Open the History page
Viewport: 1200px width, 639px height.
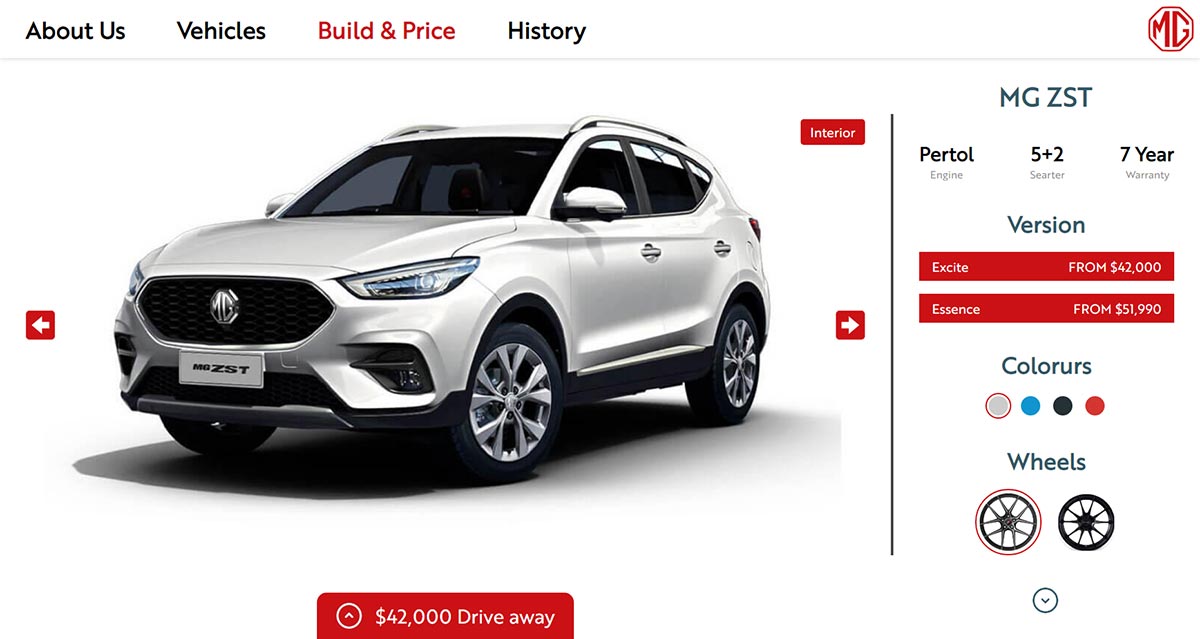(x=546, y=31)
